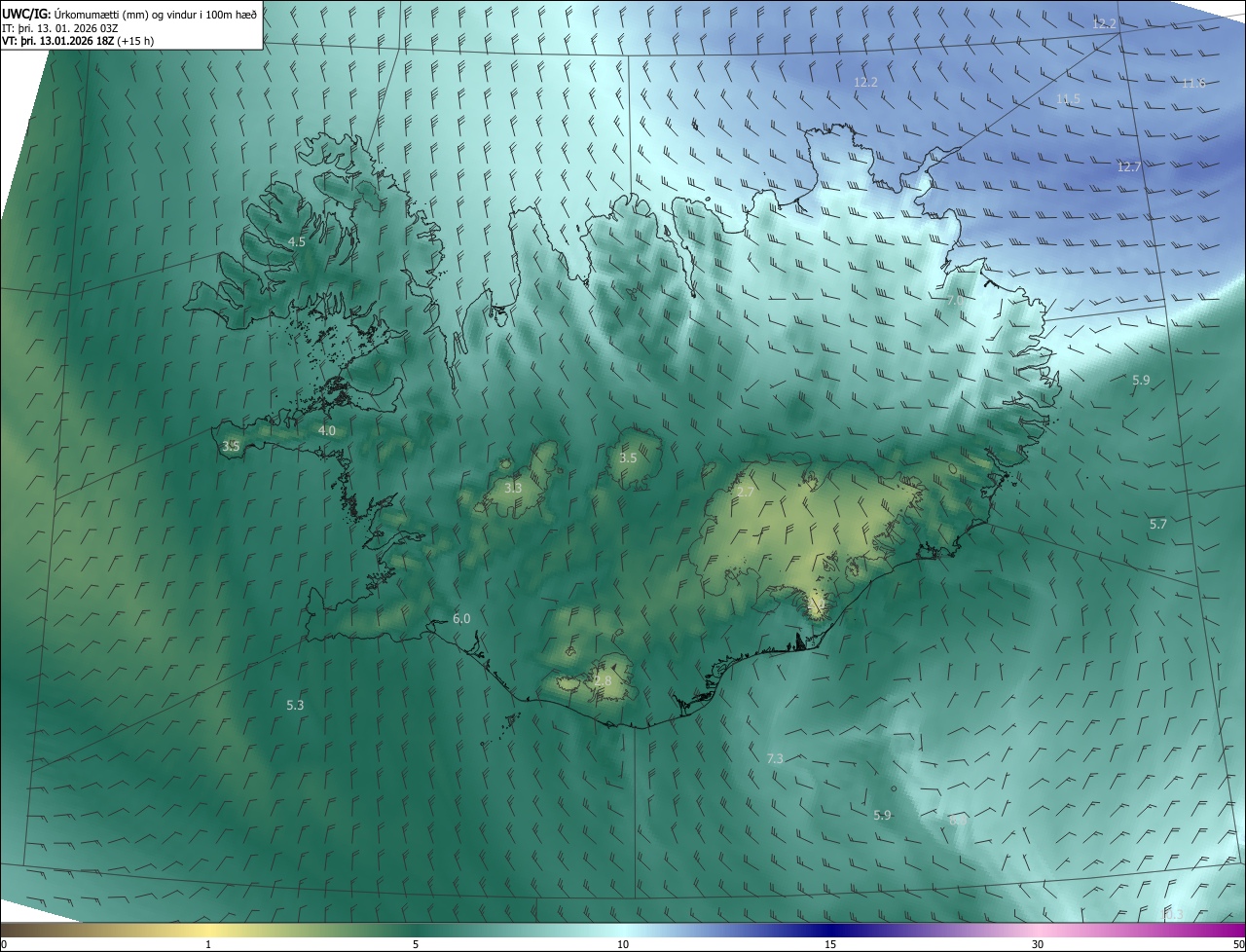This screenshot has width=1246, height=952.
Task: Click the 4.0 precipitation value label
Action: point(326,430)
